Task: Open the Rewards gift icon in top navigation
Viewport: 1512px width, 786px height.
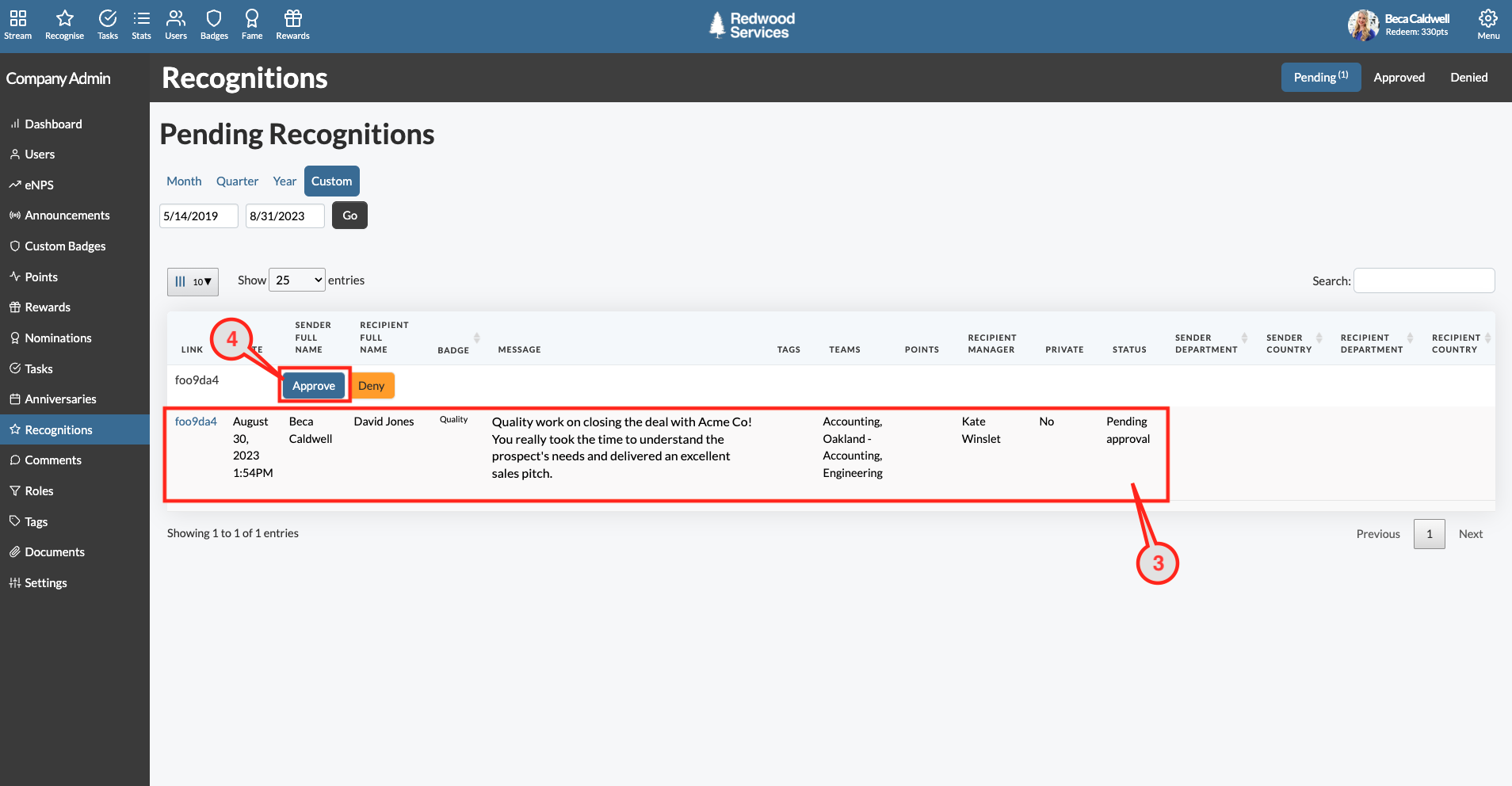Action: [292, 24]
